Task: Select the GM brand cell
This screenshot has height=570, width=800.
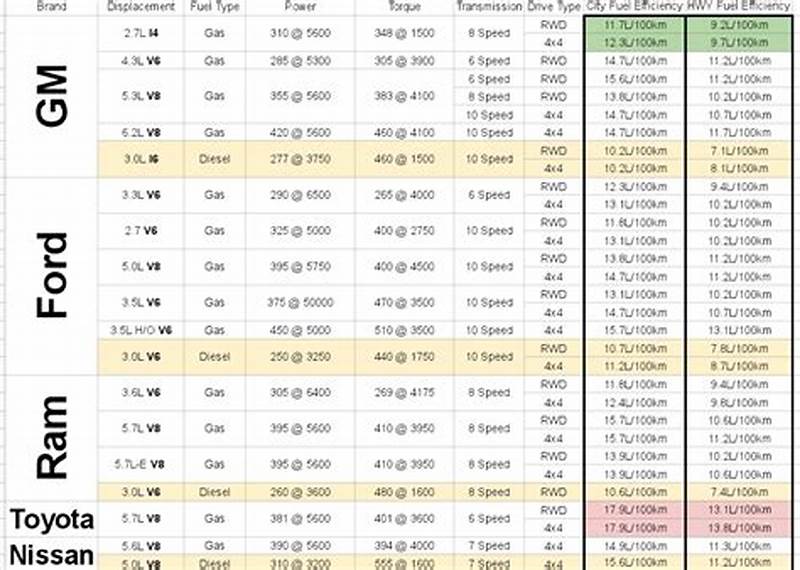Action: (x=51, y=96)
